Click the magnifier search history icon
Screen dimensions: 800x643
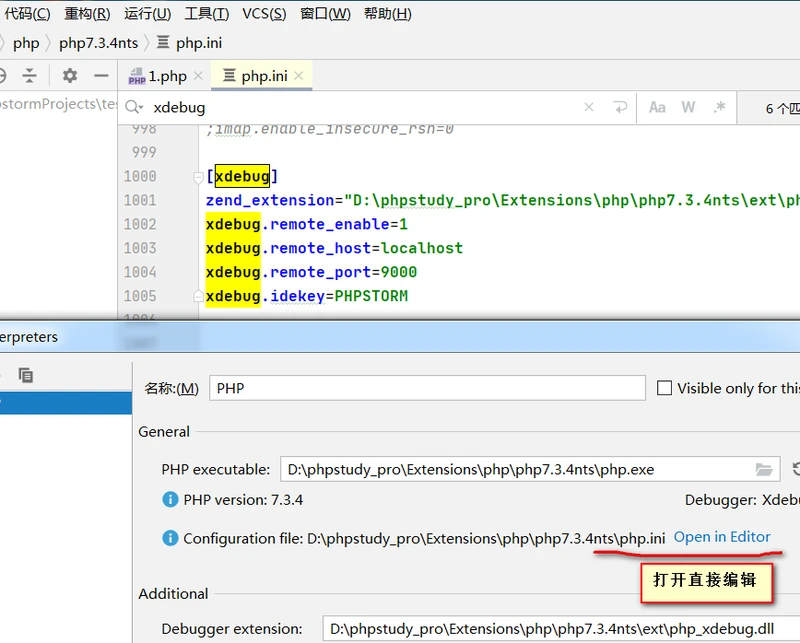pyautogui.click(x=134, y=107)
